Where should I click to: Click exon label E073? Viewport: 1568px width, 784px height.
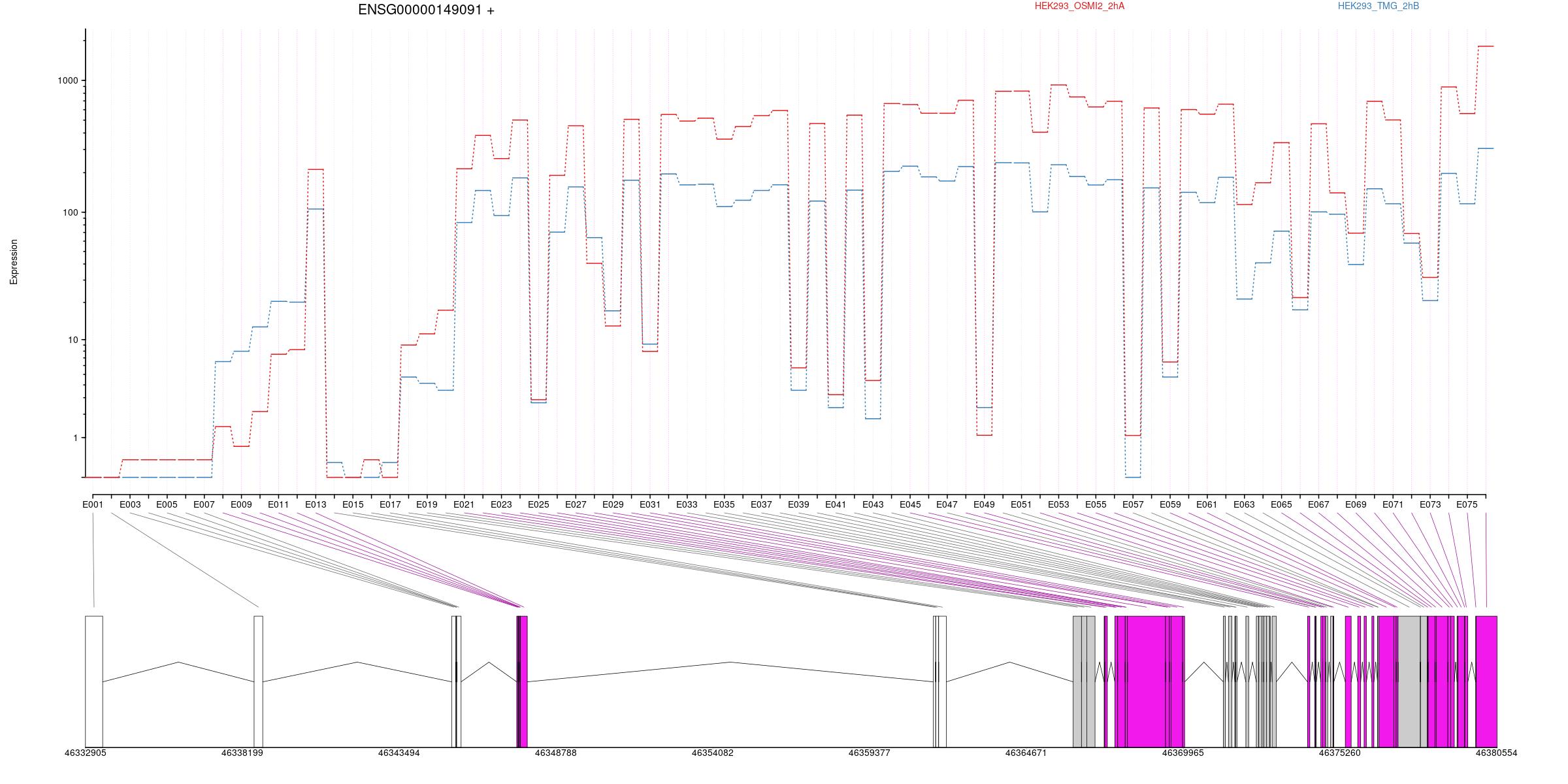point(1430,504)
